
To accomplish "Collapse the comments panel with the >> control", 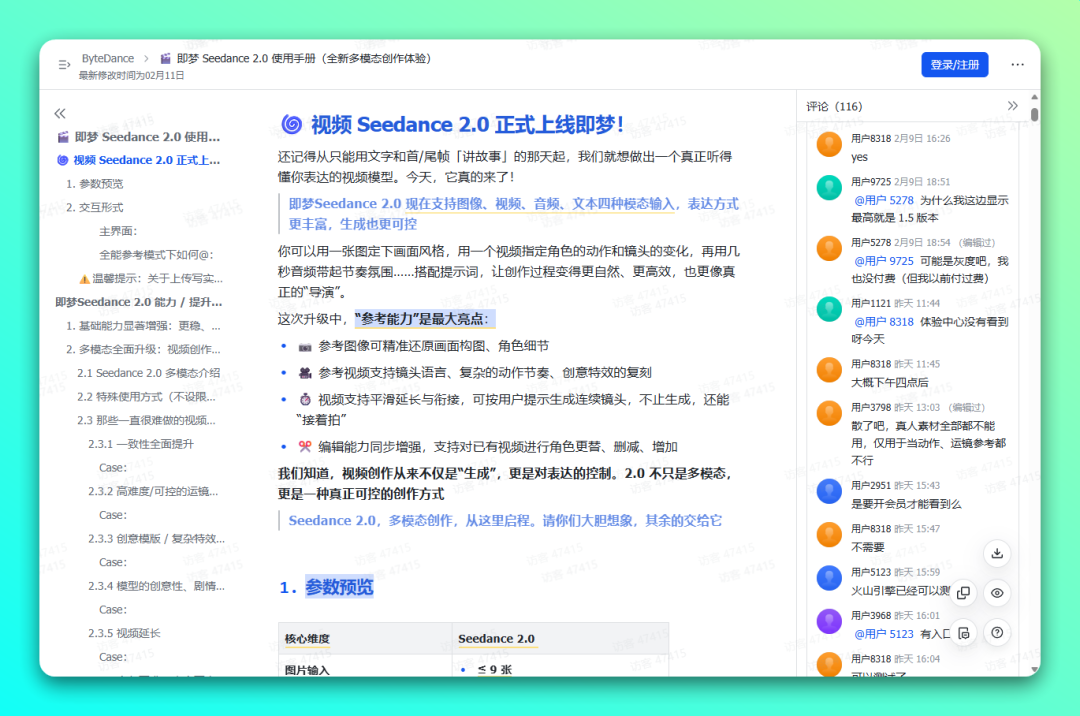I will [1013, 105].
